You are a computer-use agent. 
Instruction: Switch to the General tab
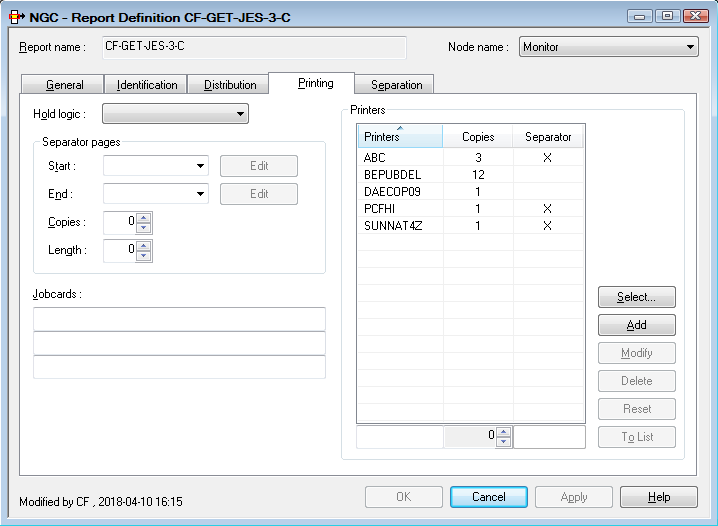pos(63,85)
